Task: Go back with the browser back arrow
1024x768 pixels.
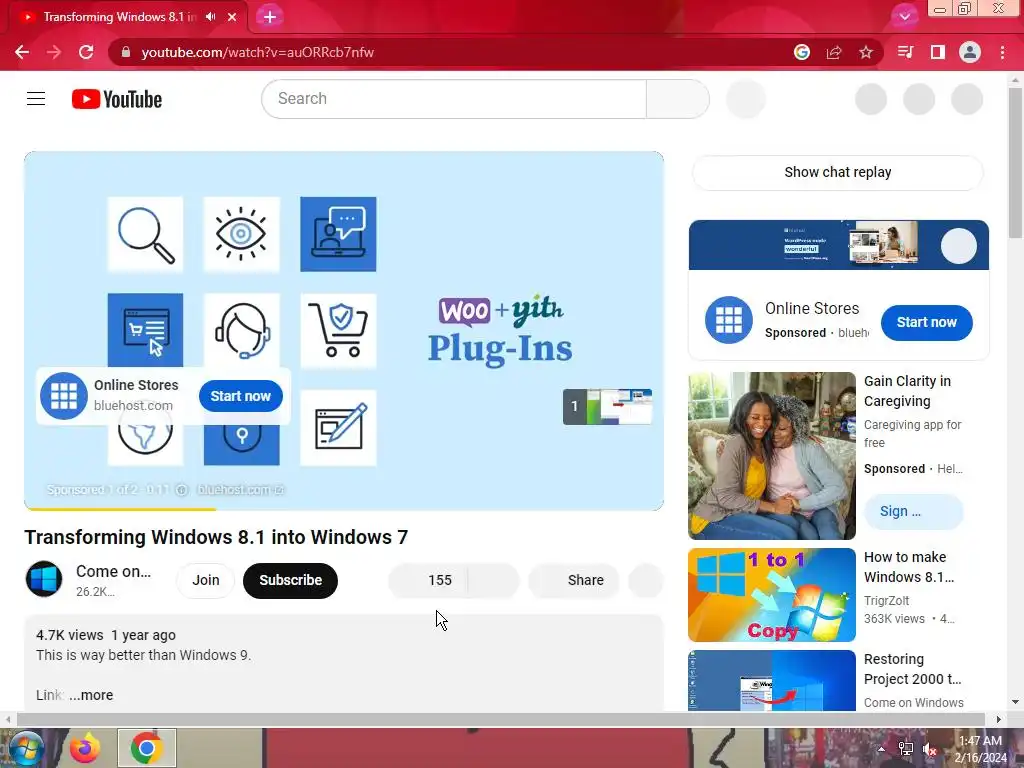Action: 22,52
